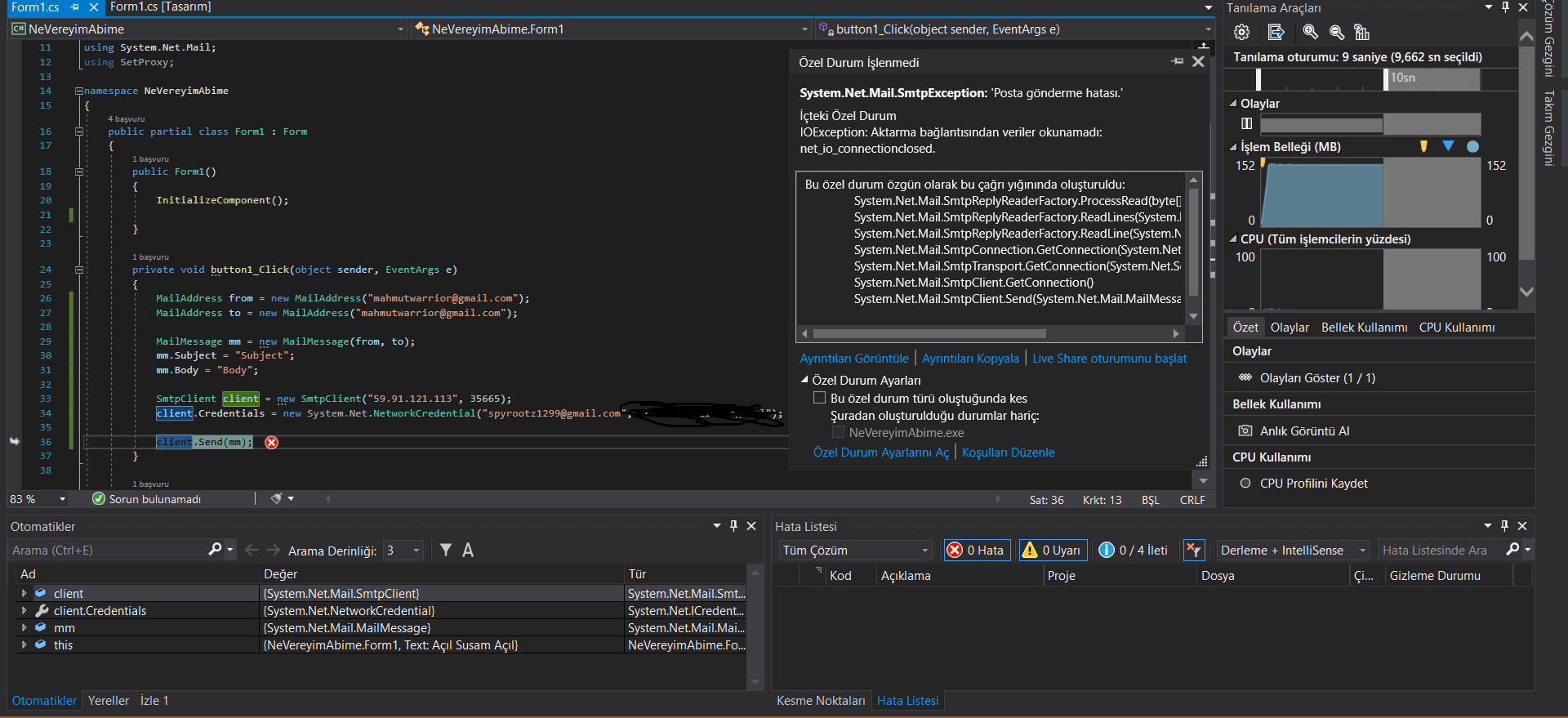Collapse the Özel Durum Ayarları section
1568x718 pixels.
point(804,380)
